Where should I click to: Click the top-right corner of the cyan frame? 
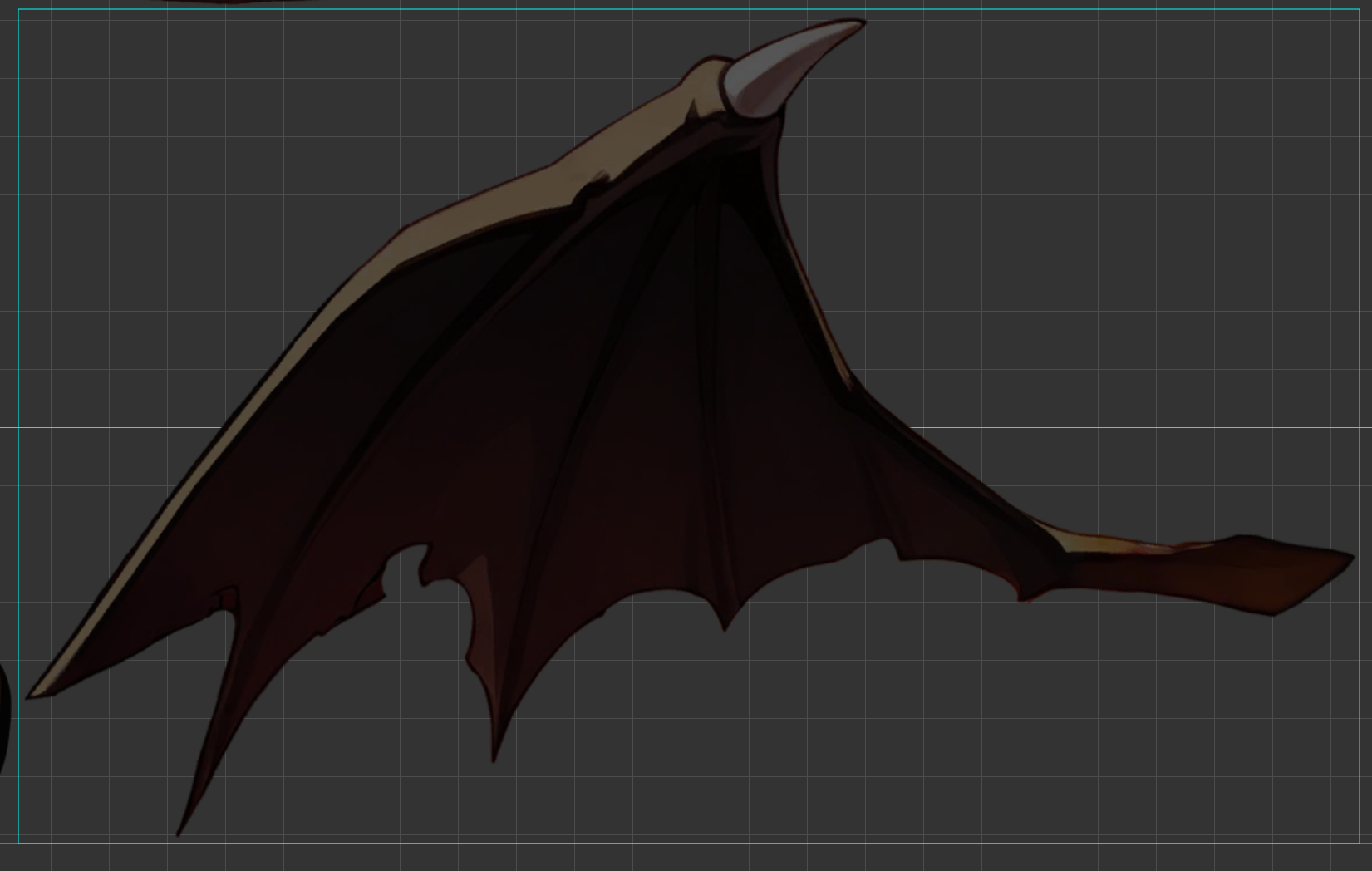[1360, 10]
